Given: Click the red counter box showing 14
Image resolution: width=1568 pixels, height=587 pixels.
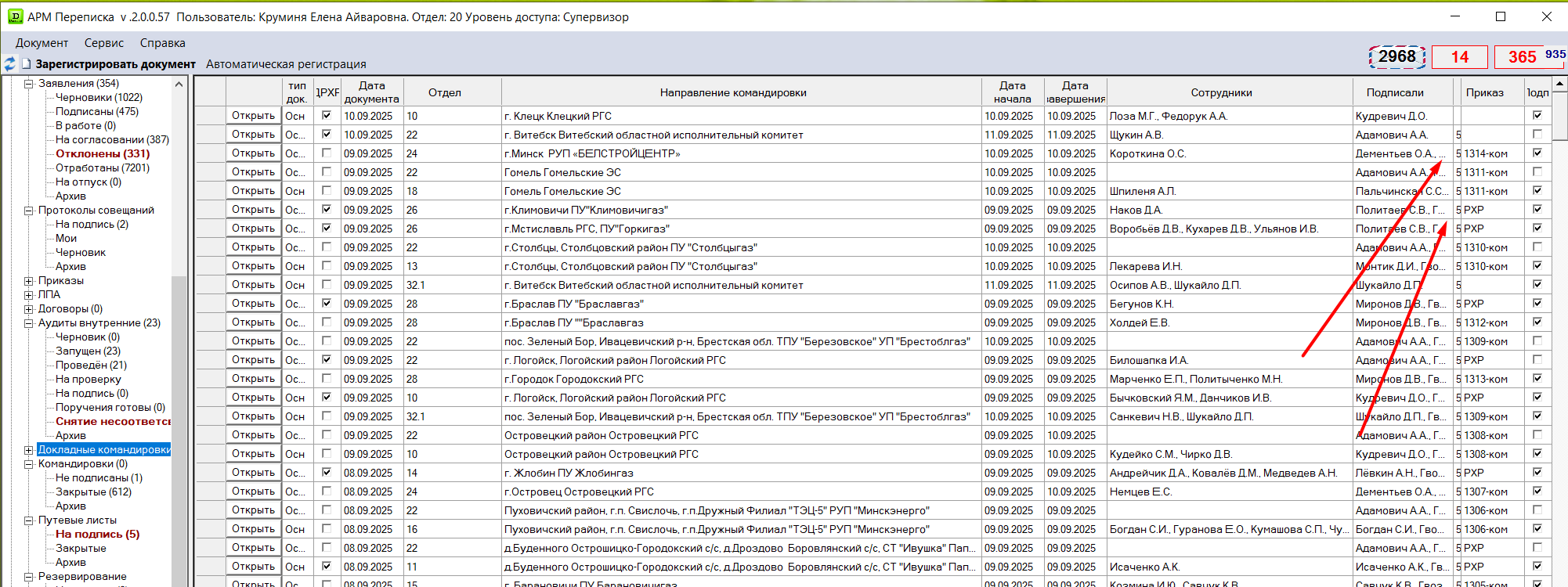Looking at the screenshot, I should (x=1459, y=57).
